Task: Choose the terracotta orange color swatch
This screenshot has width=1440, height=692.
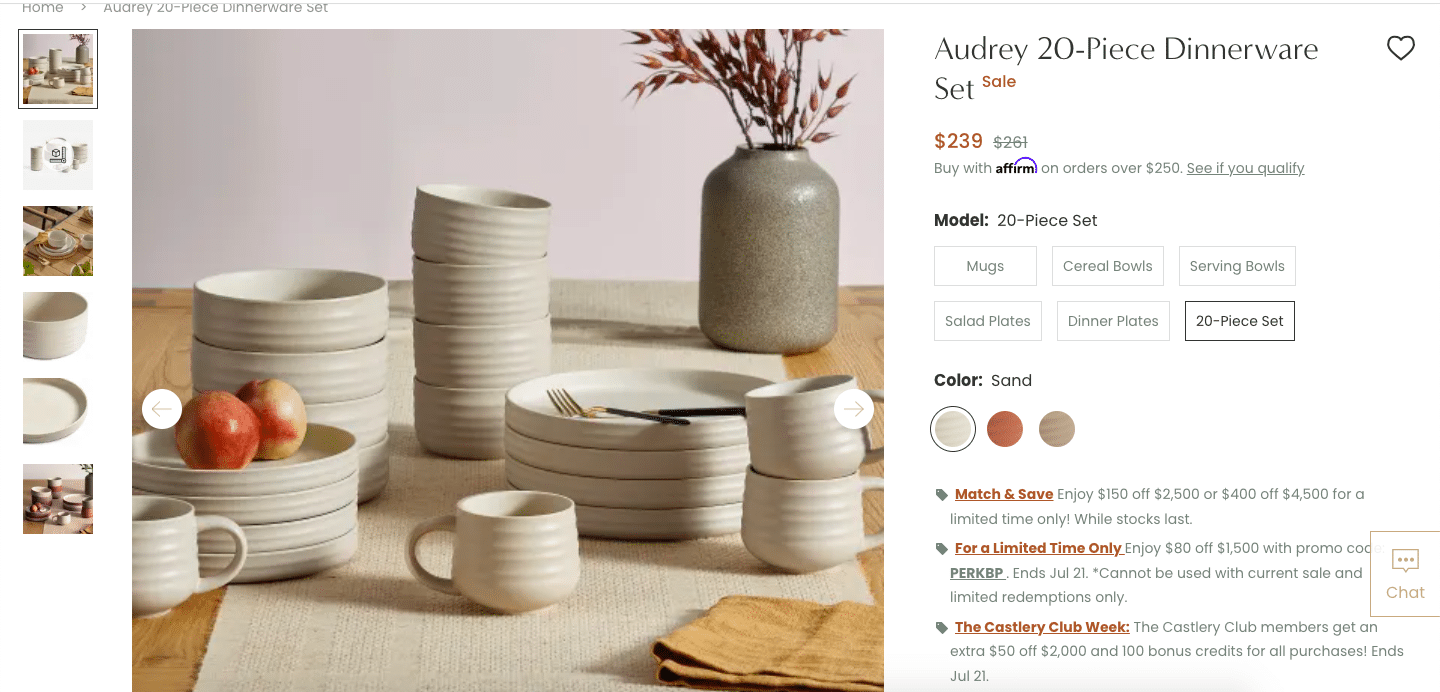Action: (x=1005, y=429)
